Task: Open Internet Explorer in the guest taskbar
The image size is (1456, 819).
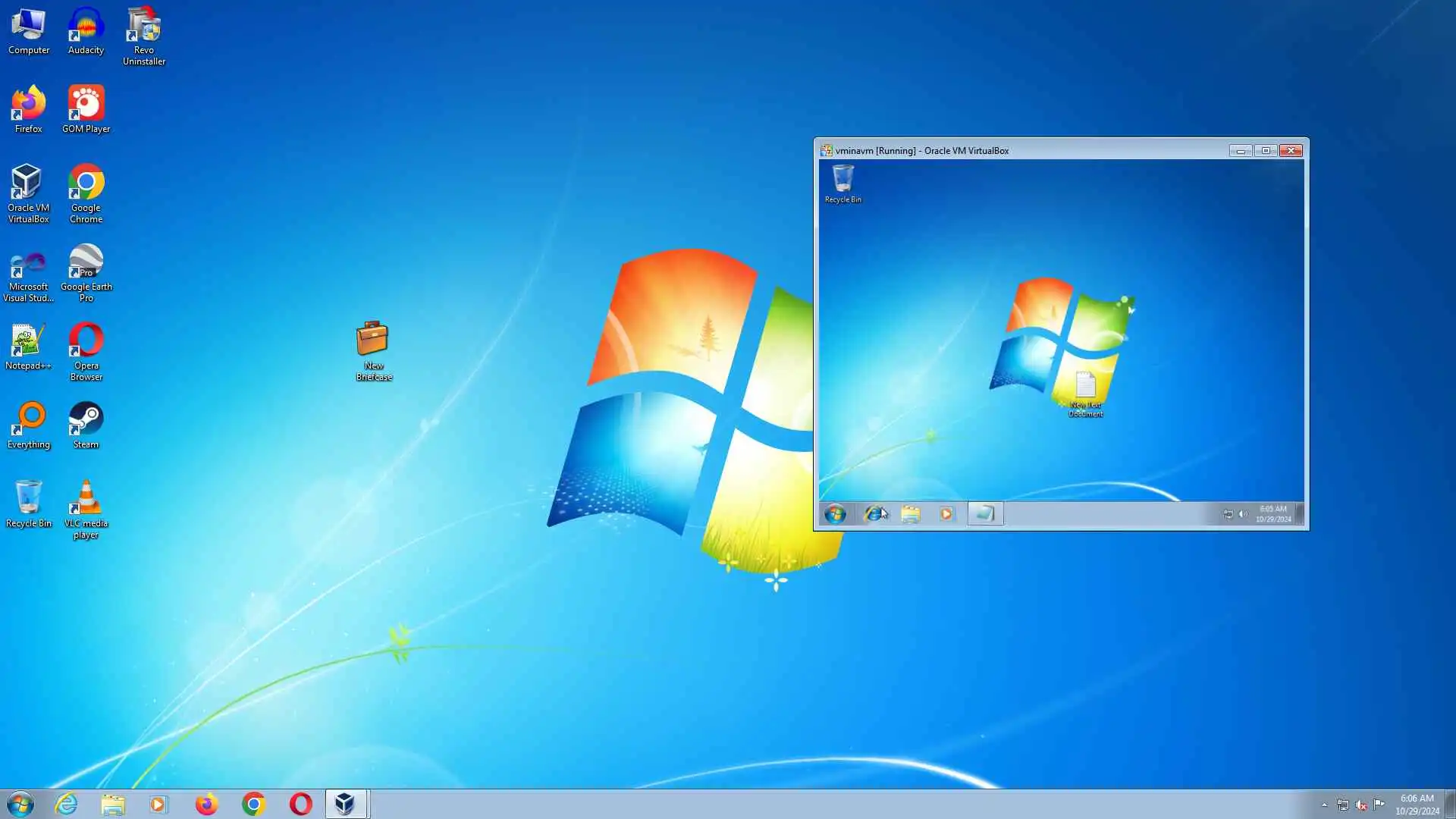Action: tap(874, 514)
